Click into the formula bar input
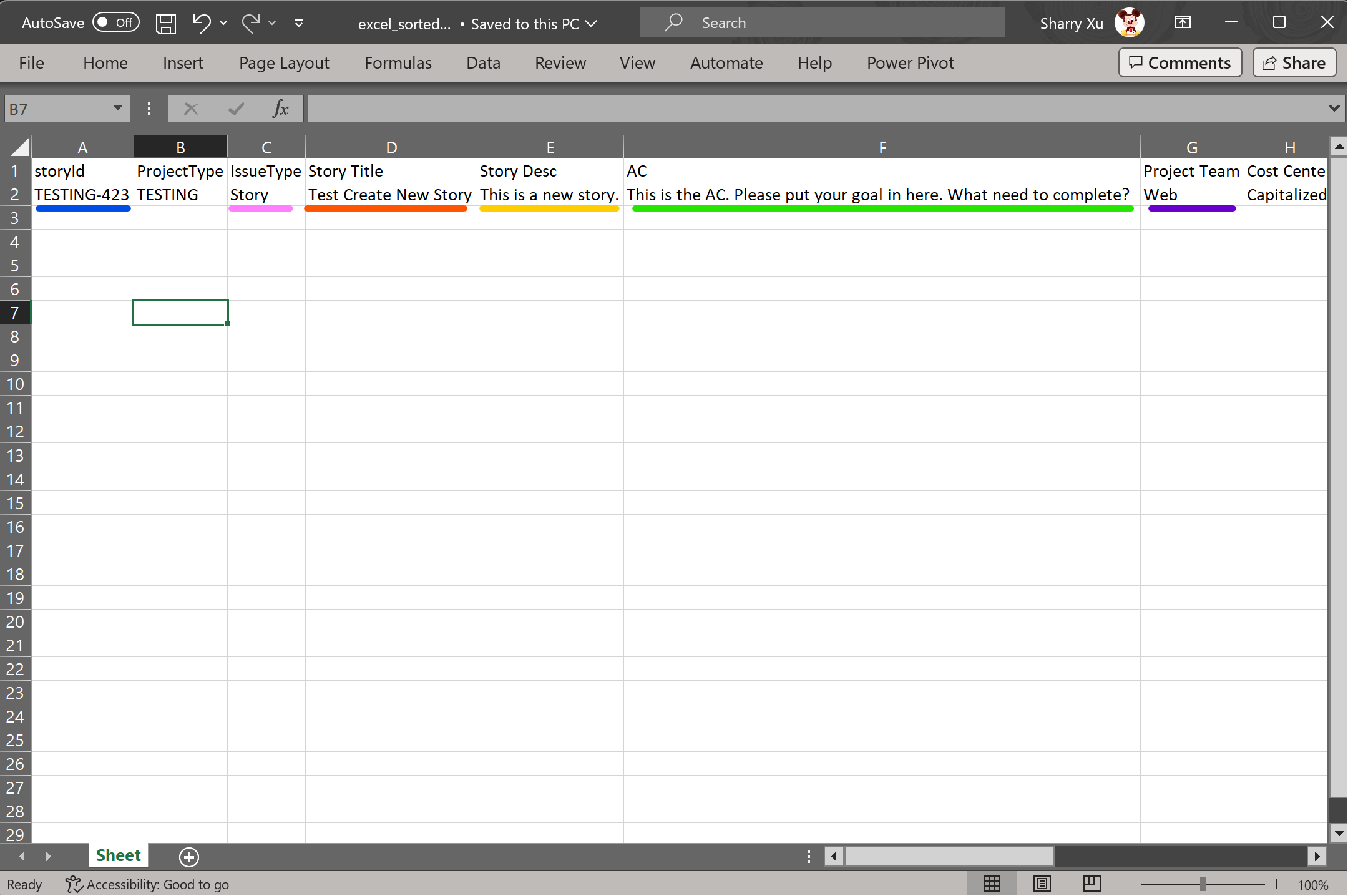Viewport: 1348px width, 896px height. [816, 109]
